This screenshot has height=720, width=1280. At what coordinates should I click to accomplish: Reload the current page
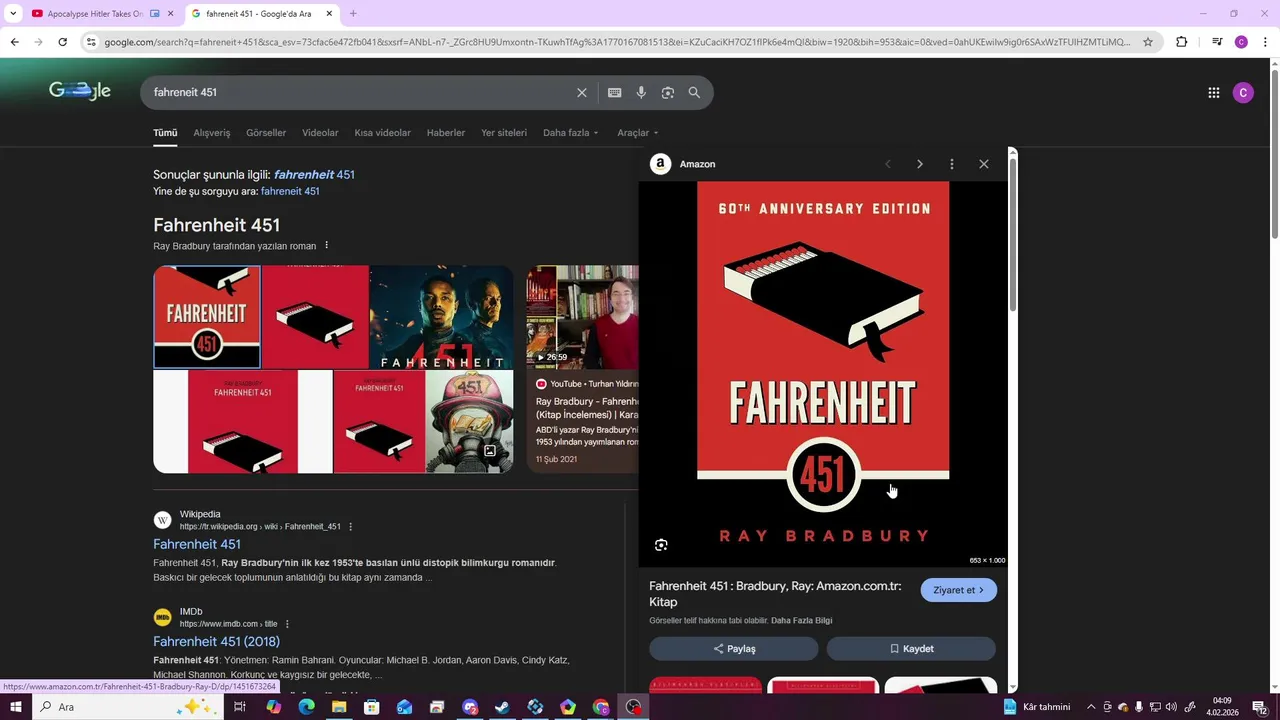click(62, 42)
